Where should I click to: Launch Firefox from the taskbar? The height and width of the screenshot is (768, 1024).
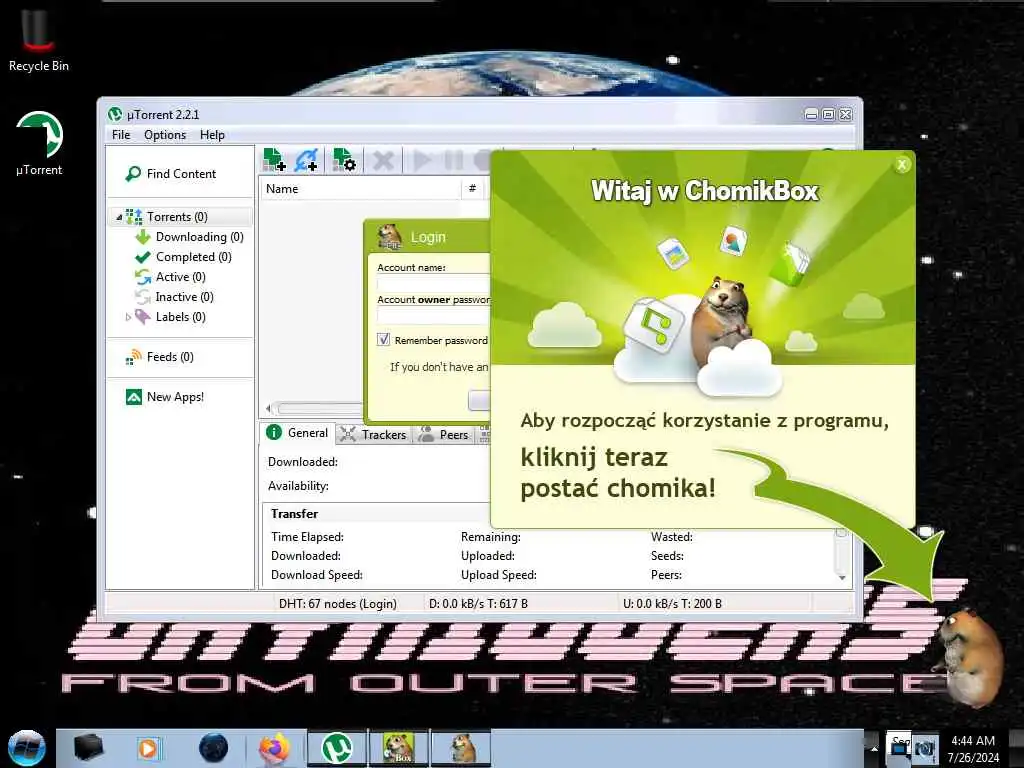(274, 748)
